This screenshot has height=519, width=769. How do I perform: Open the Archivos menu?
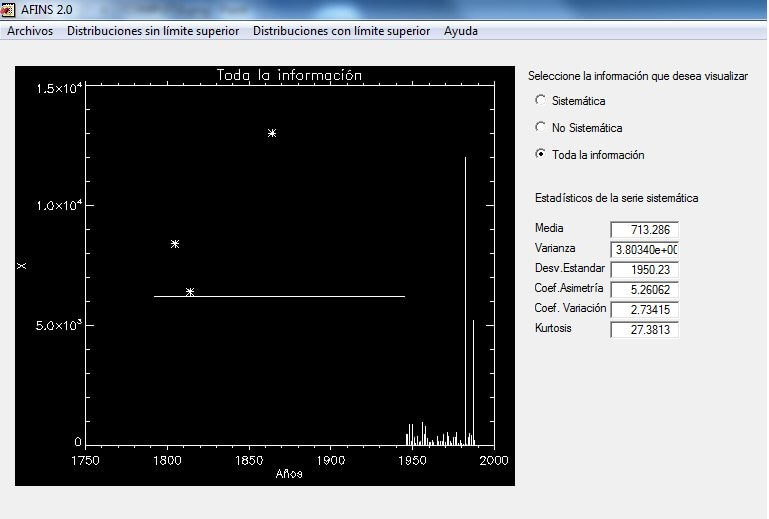click(30, 31)
